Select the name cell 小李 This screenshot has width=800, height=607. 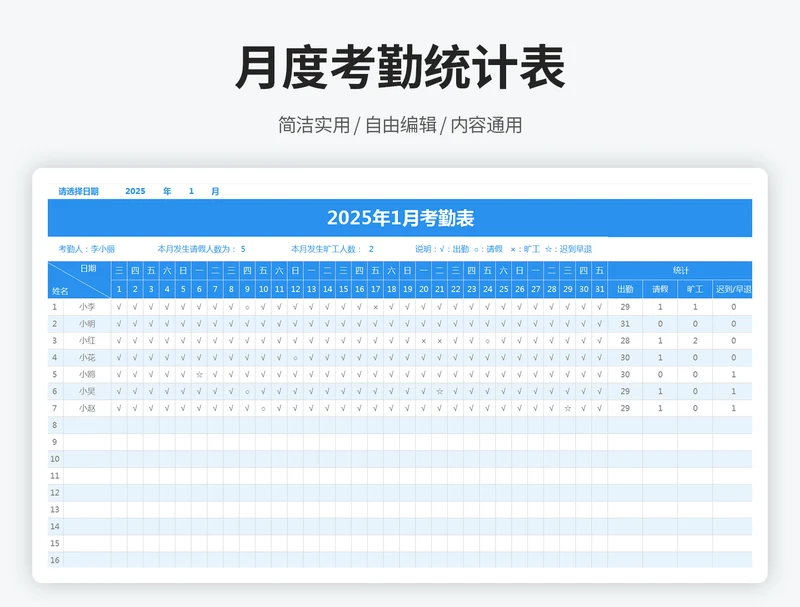[87, 307]
